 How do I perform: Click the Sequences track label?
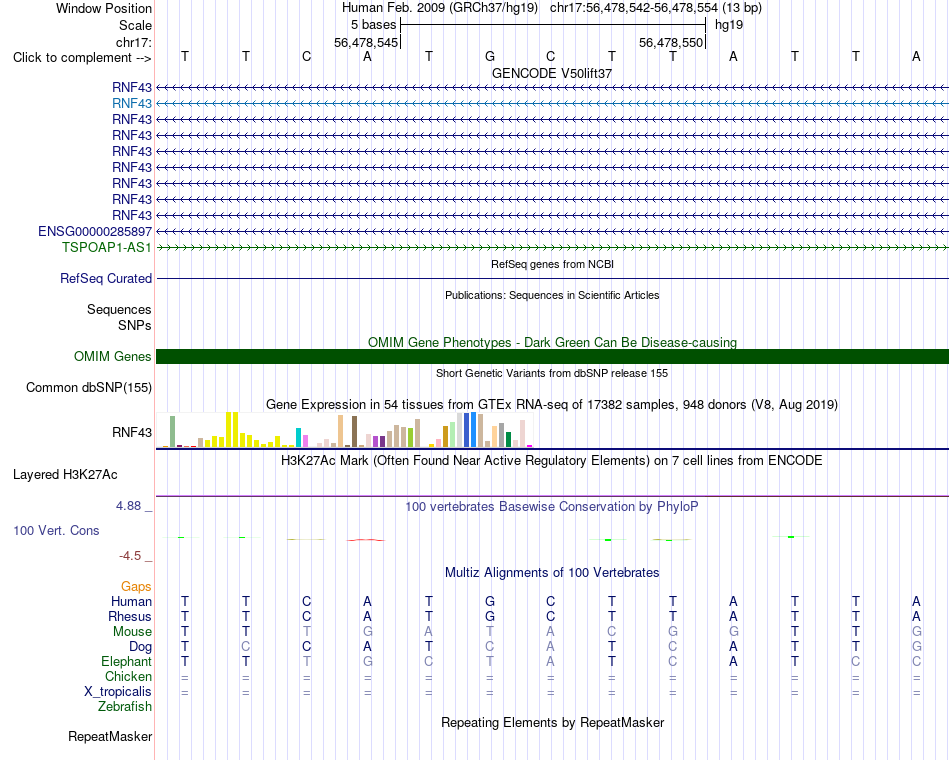point(119,310)
